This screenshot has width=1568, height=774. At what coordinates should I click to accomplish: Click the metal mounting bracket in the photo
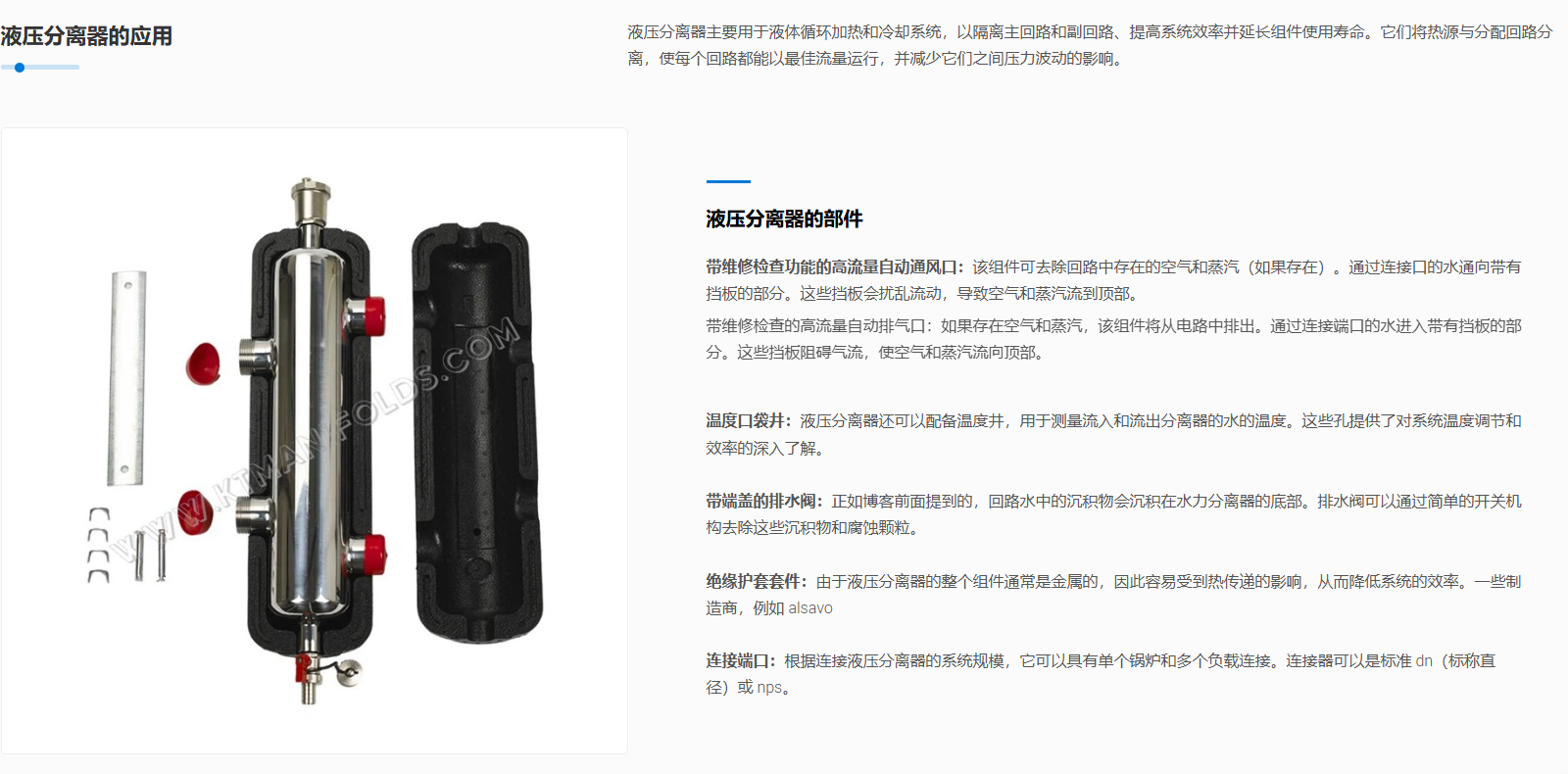click(127, 378)
